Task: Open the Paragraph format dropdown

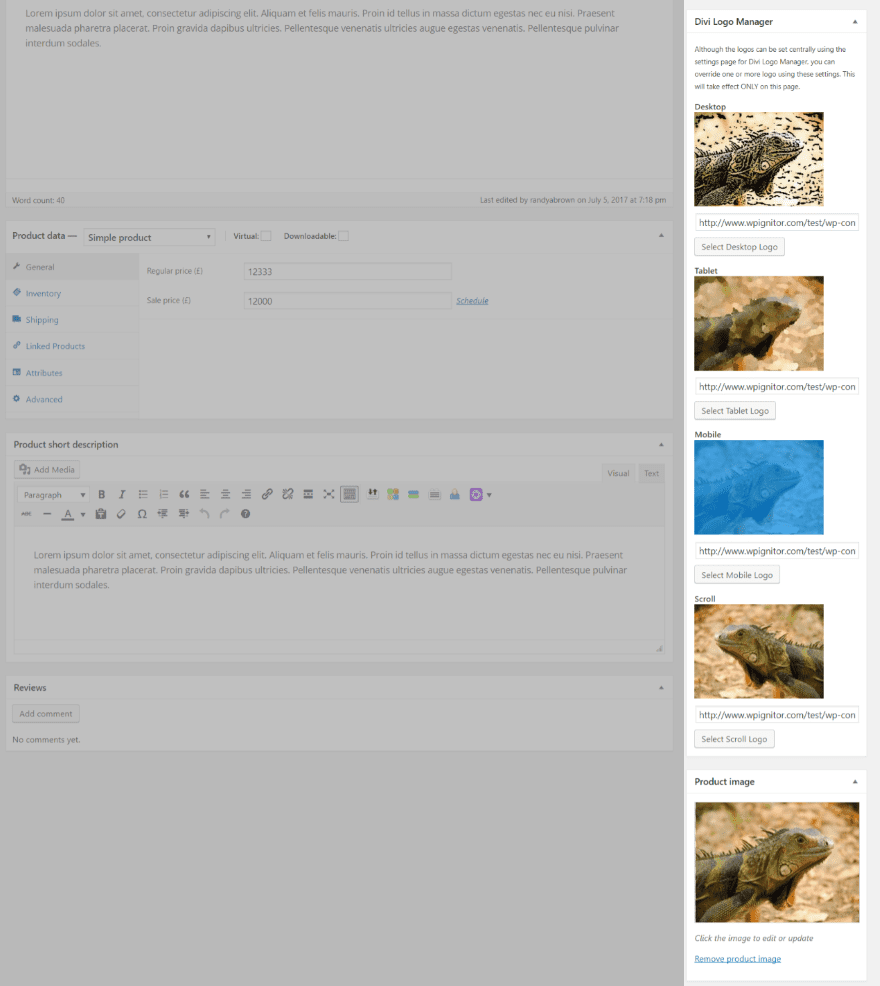Action: tap(54, 494)
